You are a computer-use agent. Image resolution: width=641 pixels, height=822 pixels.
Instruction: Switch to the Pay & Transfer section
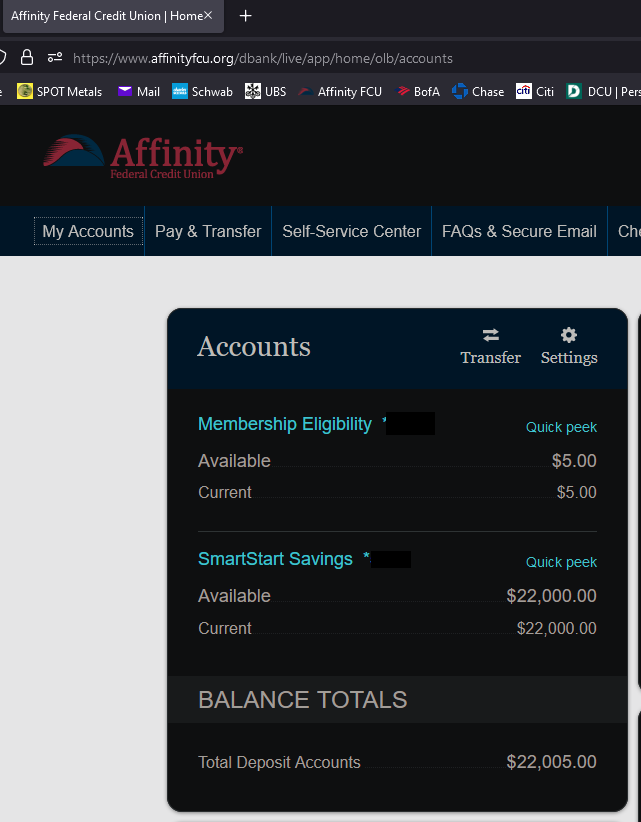click(x=207, y=231)
